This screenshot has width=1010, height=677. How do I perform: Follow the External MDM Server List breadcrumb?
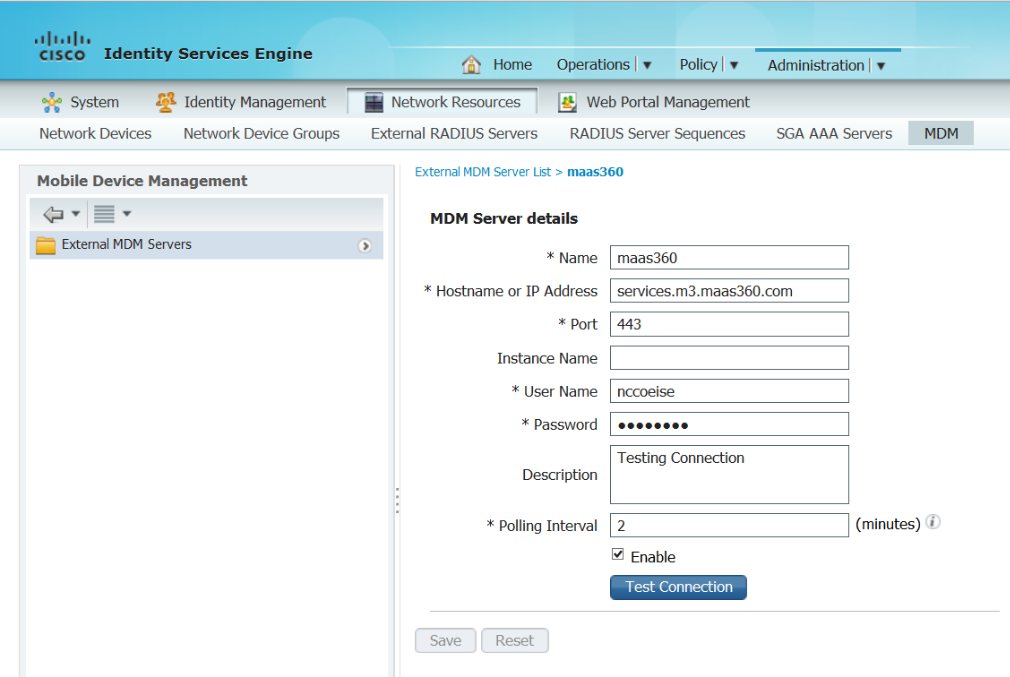(483, 172)
